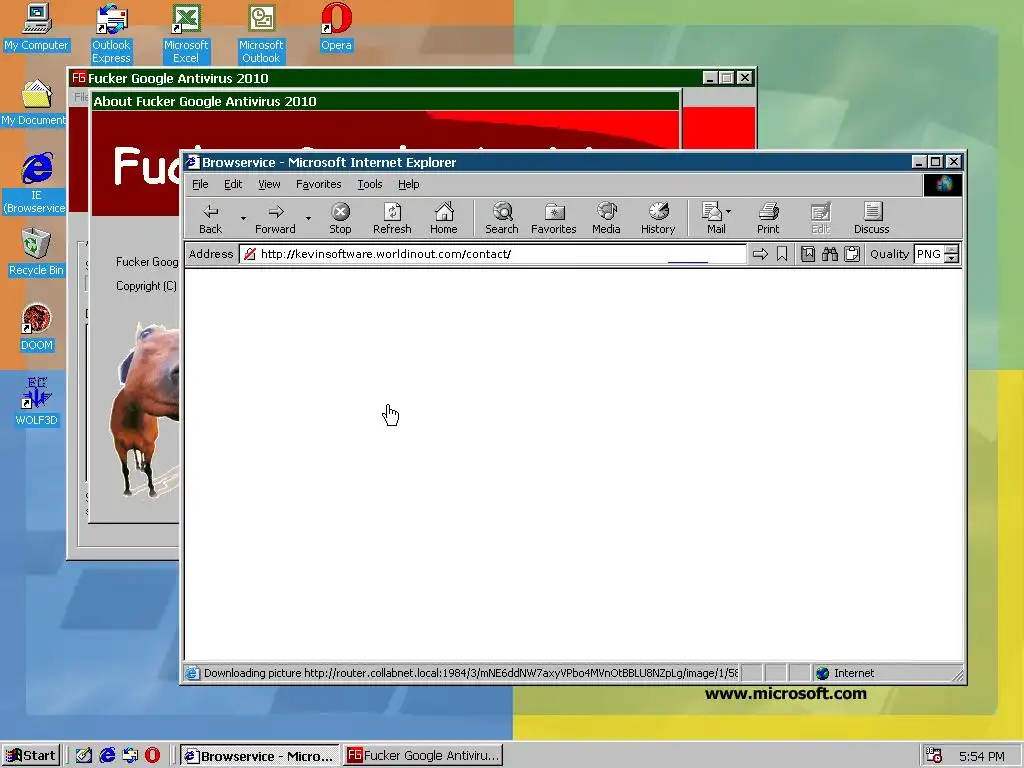Click the system tray icon beside the clock
Screen dimensions: 1024x768
[x=934, y=756]
